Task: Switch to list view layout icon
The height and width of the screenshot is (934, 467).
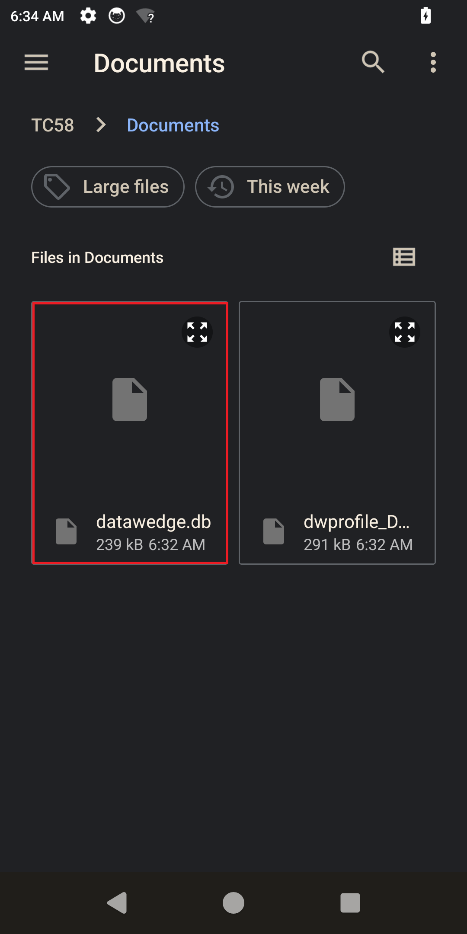Action: click(x=404, y=257)
